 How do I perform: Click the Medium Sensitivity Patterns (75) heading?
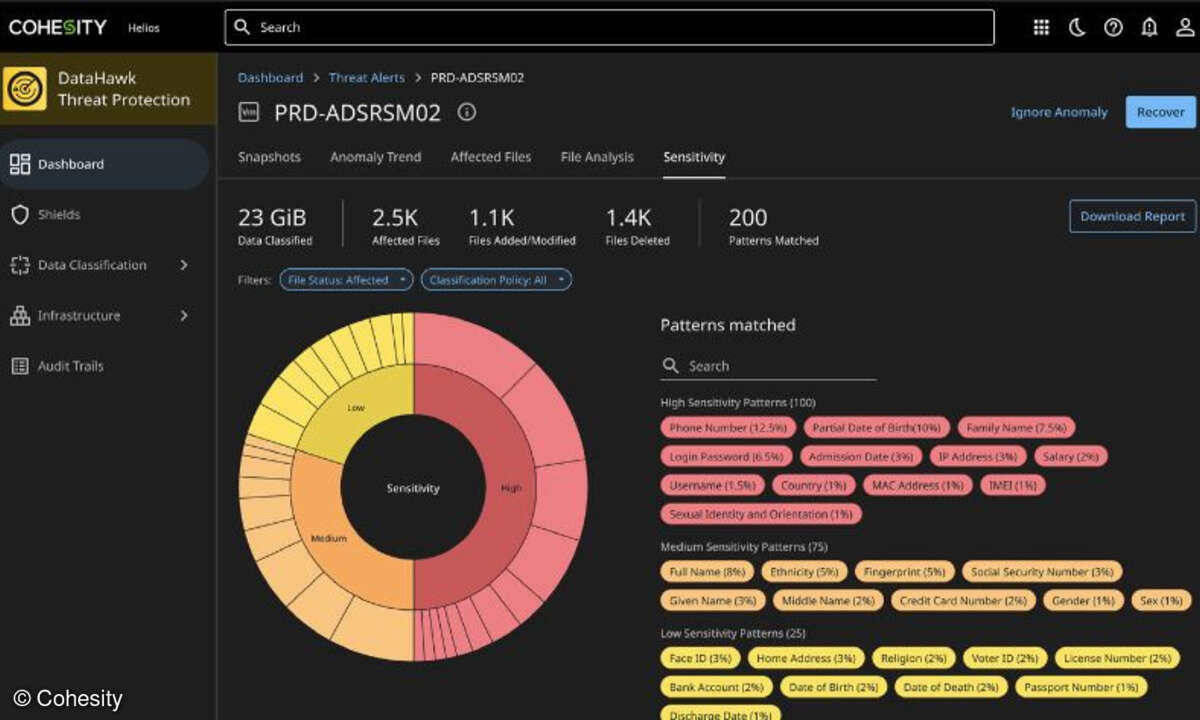[x=744, y=547]
